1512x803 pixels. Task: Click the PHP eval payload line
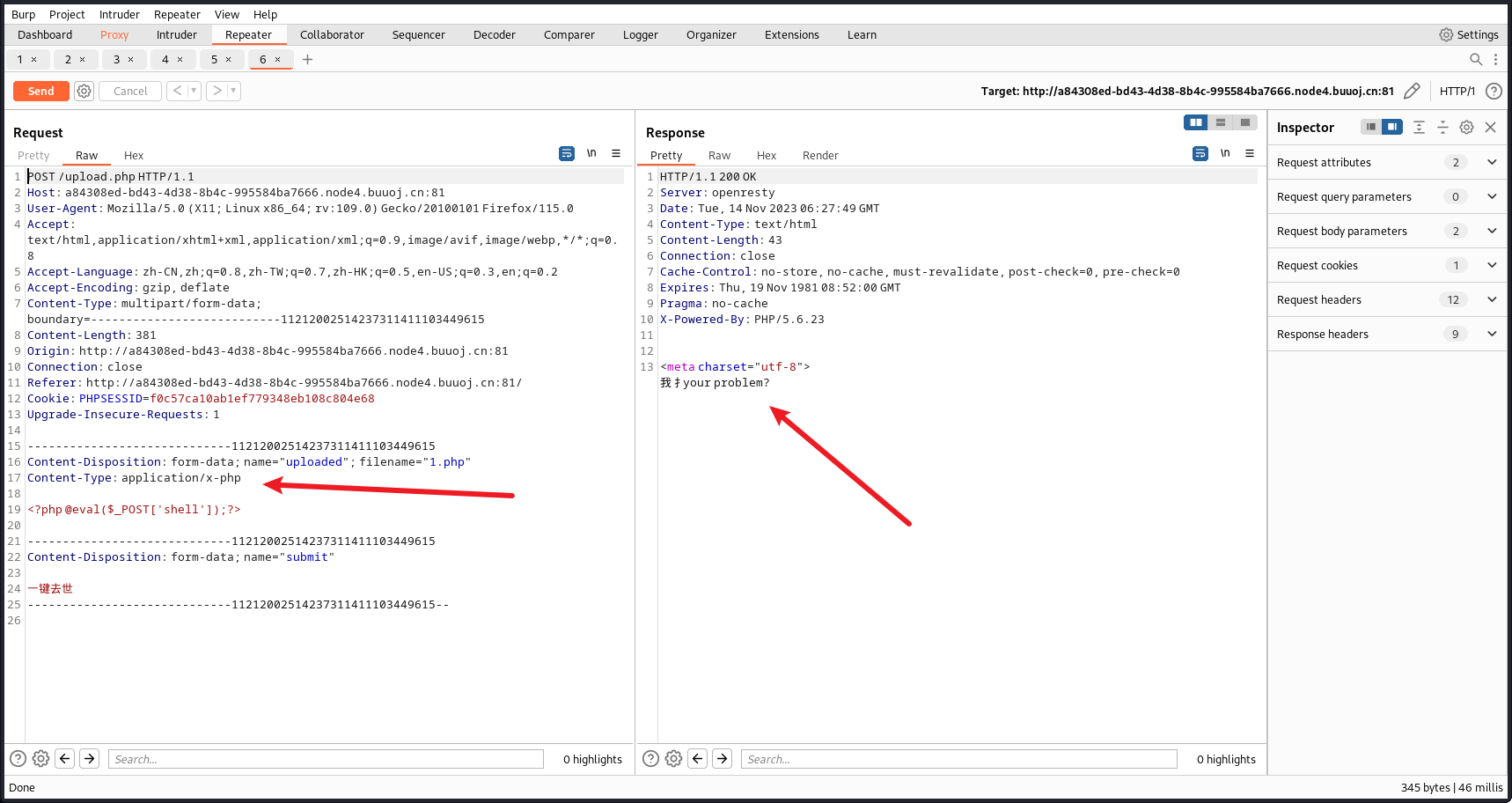coord(134,510)
